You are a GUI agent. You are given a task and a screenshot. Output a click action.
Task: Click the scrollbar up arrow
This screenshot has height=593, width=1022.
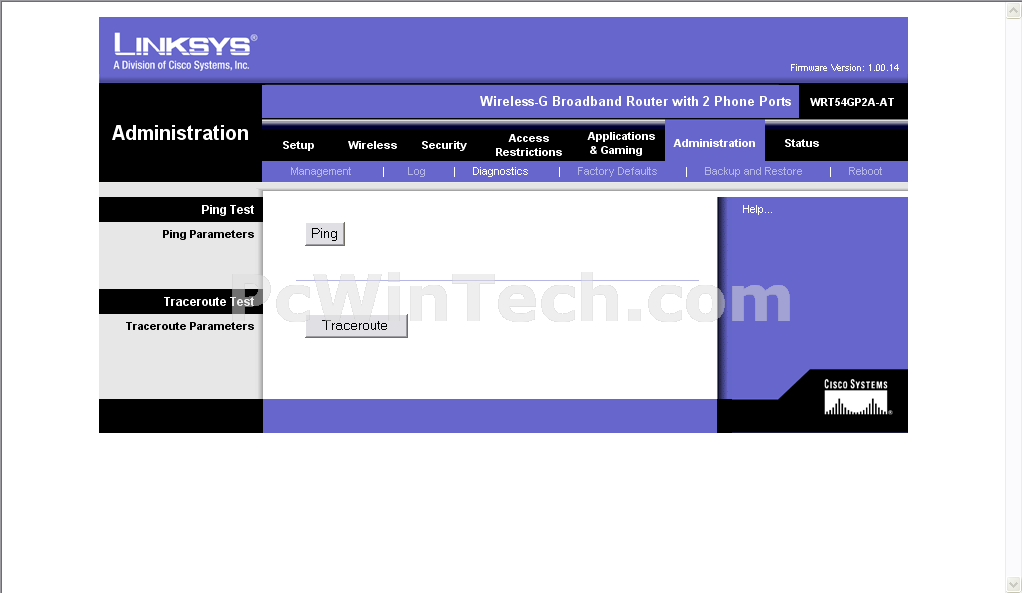pyautogui.click(x=1014, y=9)
